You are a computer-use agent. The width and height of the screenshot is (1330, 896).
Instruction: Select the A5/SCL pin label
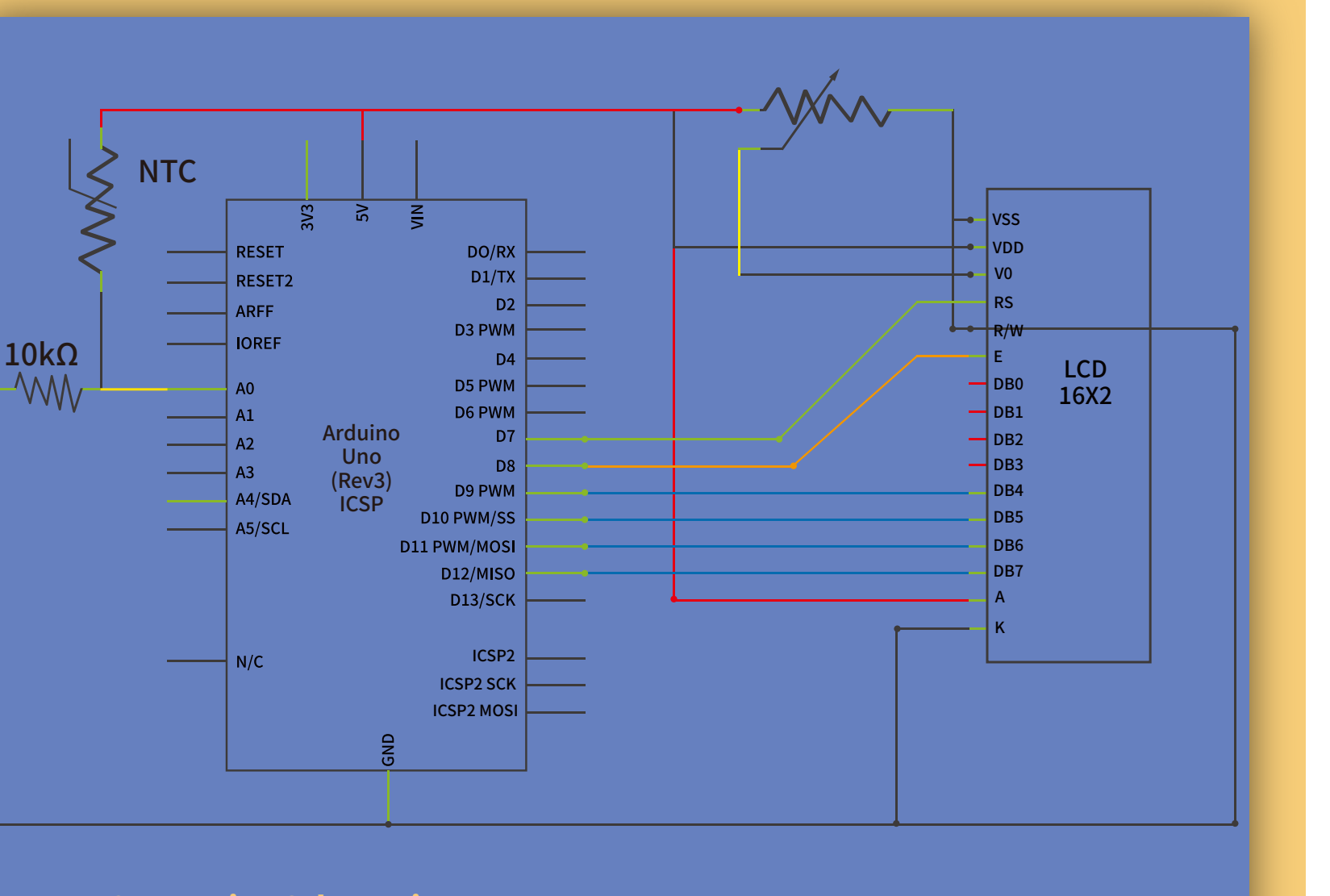coord(262,528)
